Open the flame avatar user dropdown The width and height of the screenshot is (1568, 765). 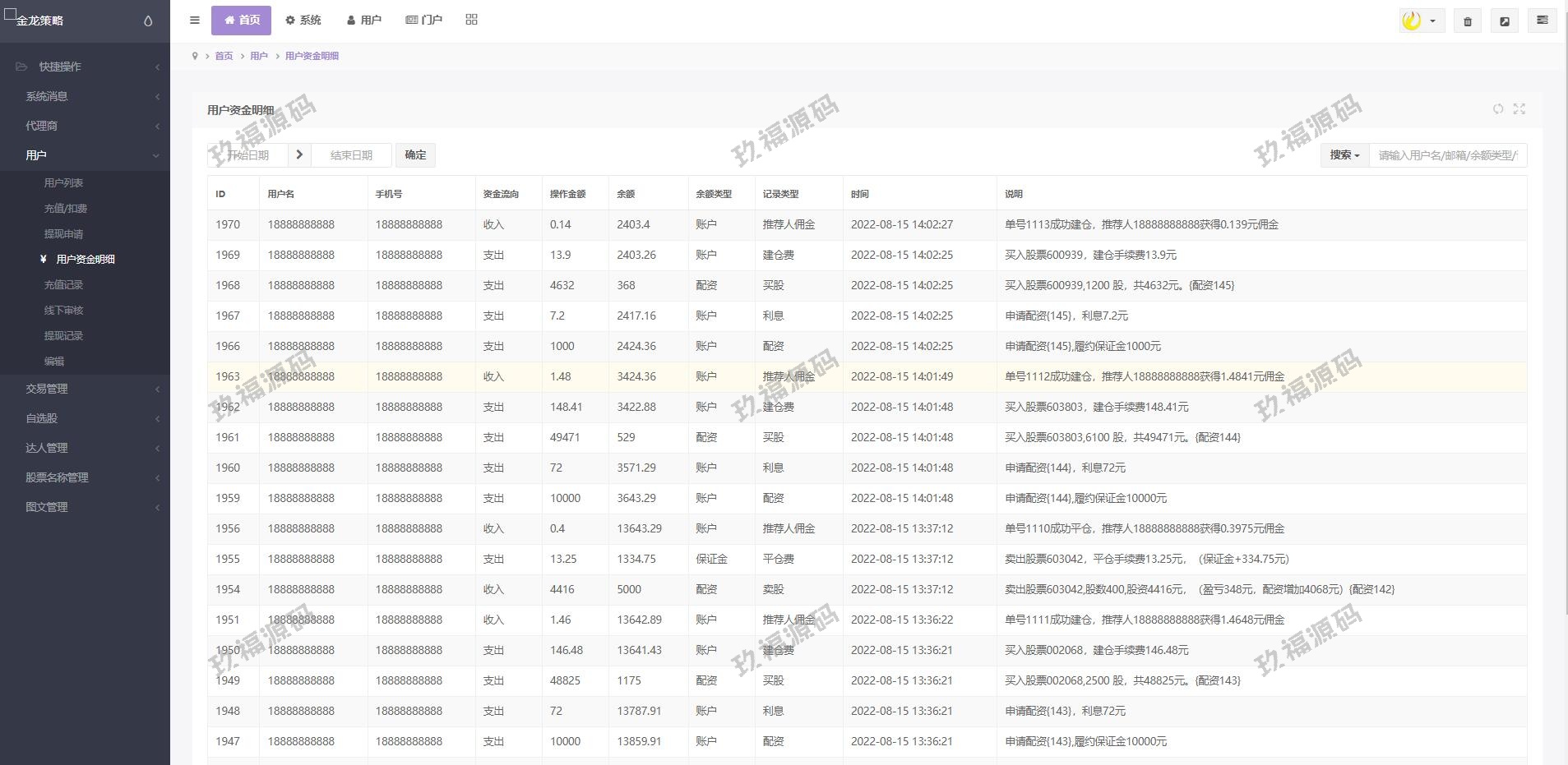1421,21
